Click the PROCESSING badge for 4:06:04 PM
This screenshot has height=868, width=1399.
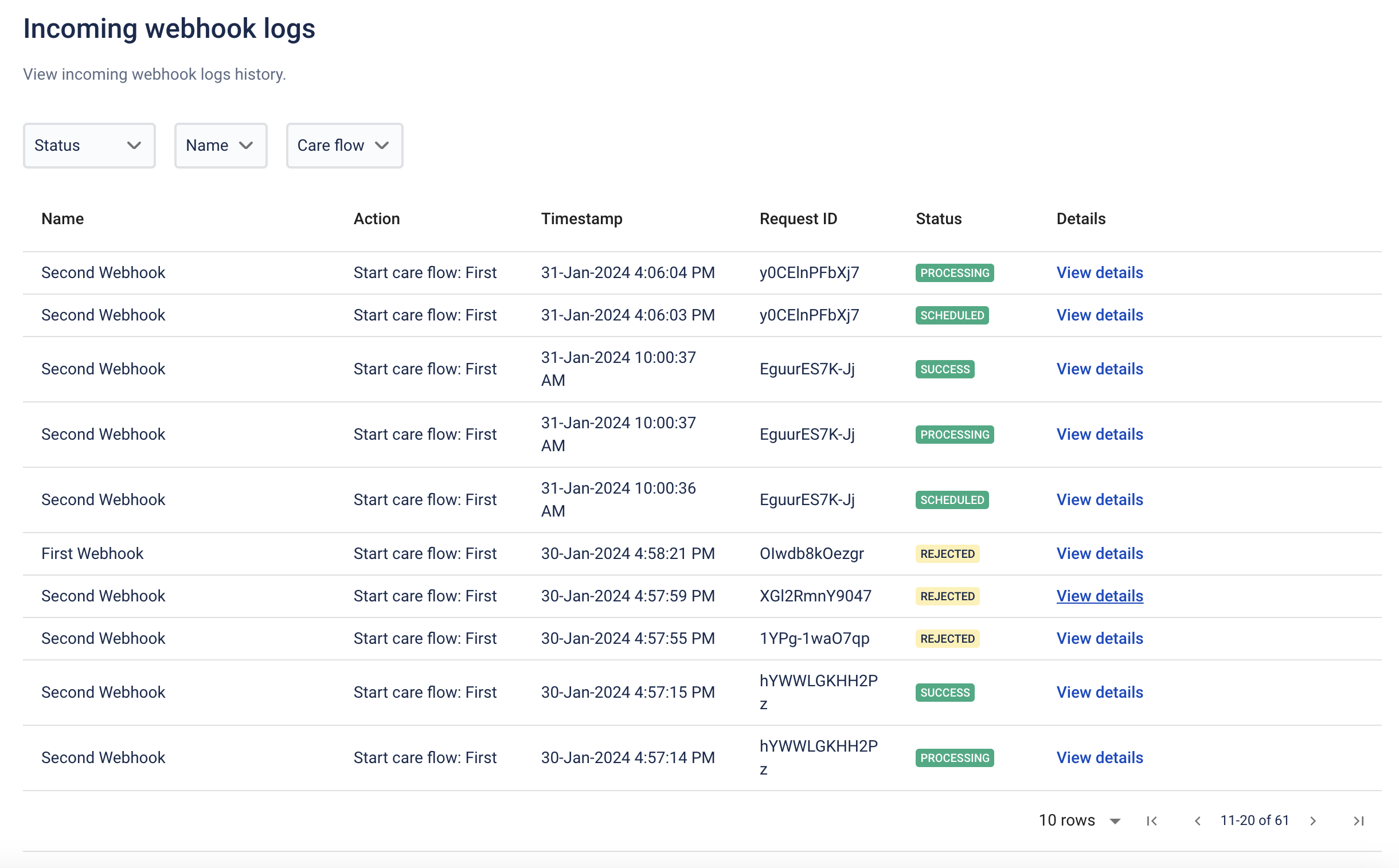coord(954,273)
